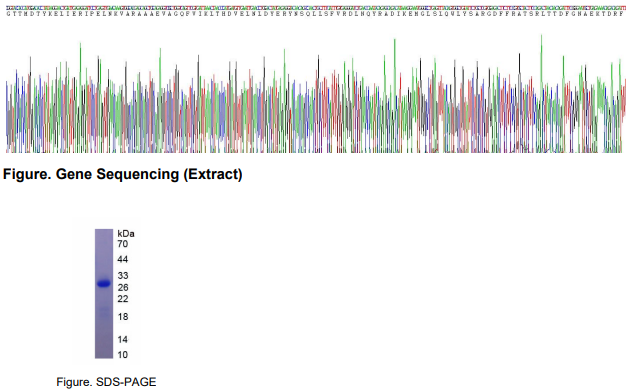Click the faint band near 18 kDa
The height and width of the screenshot is (390, 637).
click(x=104, y=311)
